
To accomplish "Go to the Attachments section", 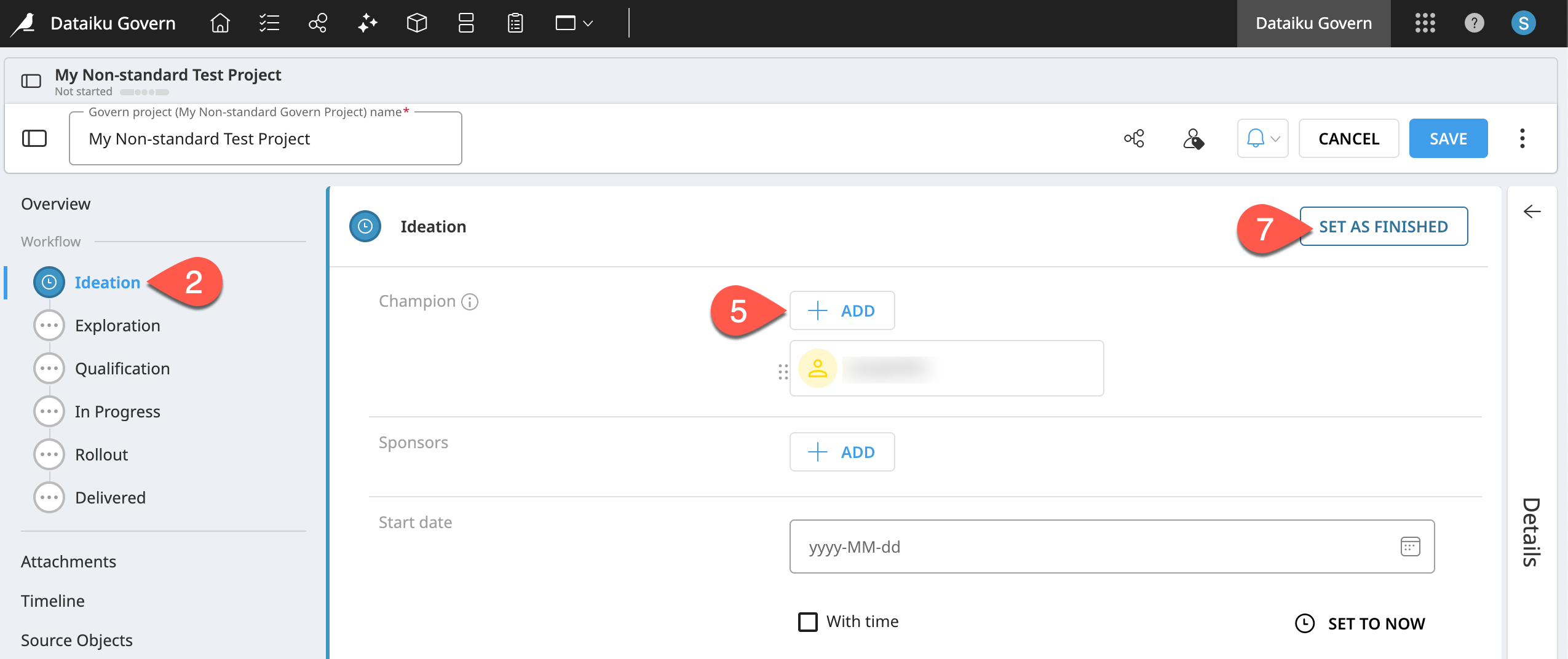I will coord(68,562).
